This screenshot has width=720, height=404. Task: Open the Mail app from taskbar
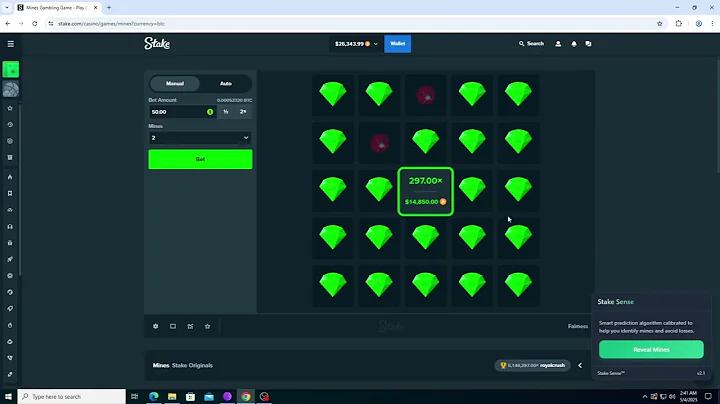click(x=209, y=396)
